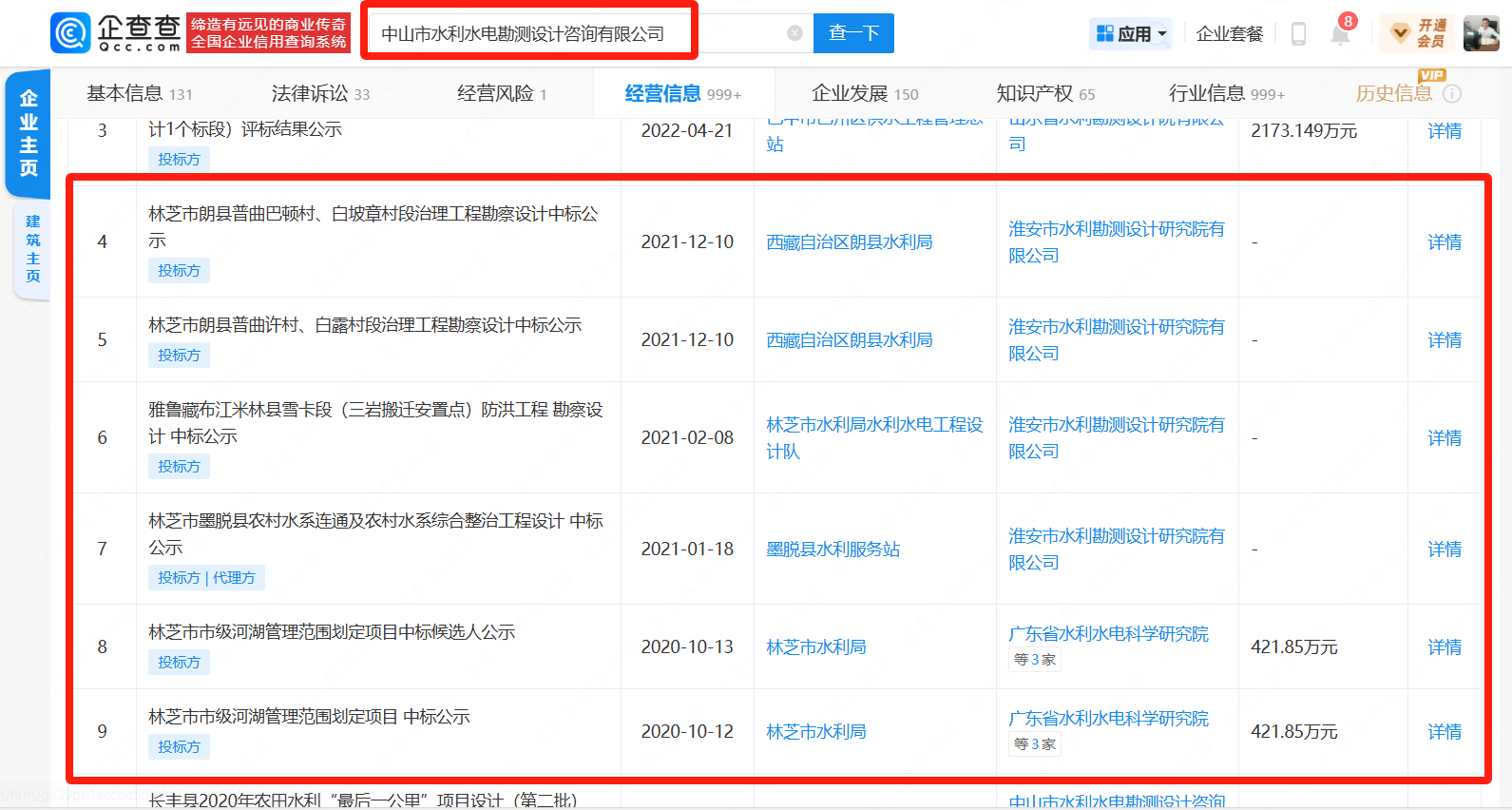1512x810 pixels.
Task: Clear the search box with the X icon
Action: pos(795,33)
